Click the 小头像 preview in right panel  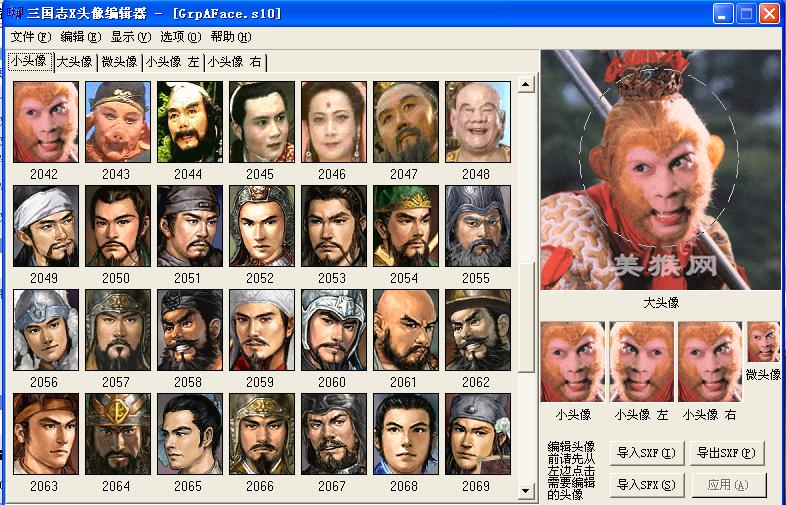tap(573, 362)
